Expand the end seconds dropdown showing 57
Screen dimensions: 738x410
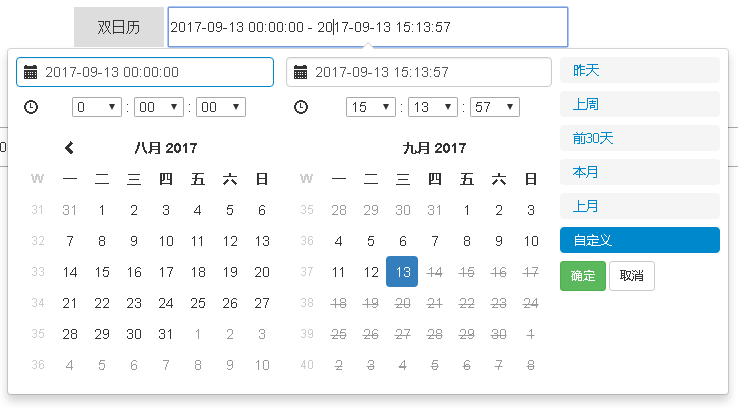[x=494, y=107]
